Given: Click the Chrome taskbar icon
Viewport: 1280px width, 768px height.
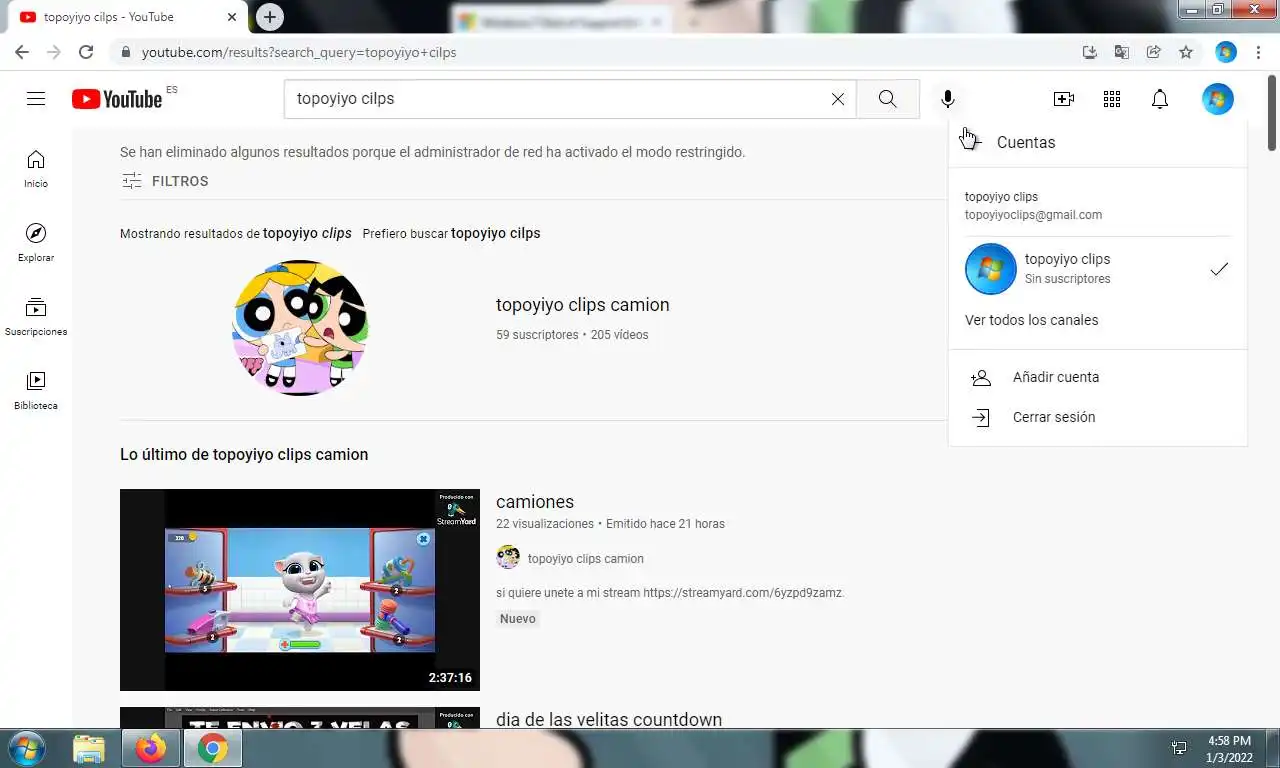Looking at the screenshot, I should 212,748.
